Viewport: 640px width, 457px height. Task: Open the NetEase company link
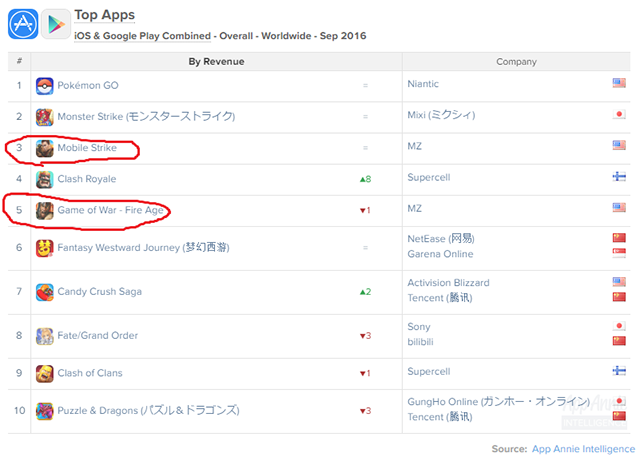pos(441,238)
